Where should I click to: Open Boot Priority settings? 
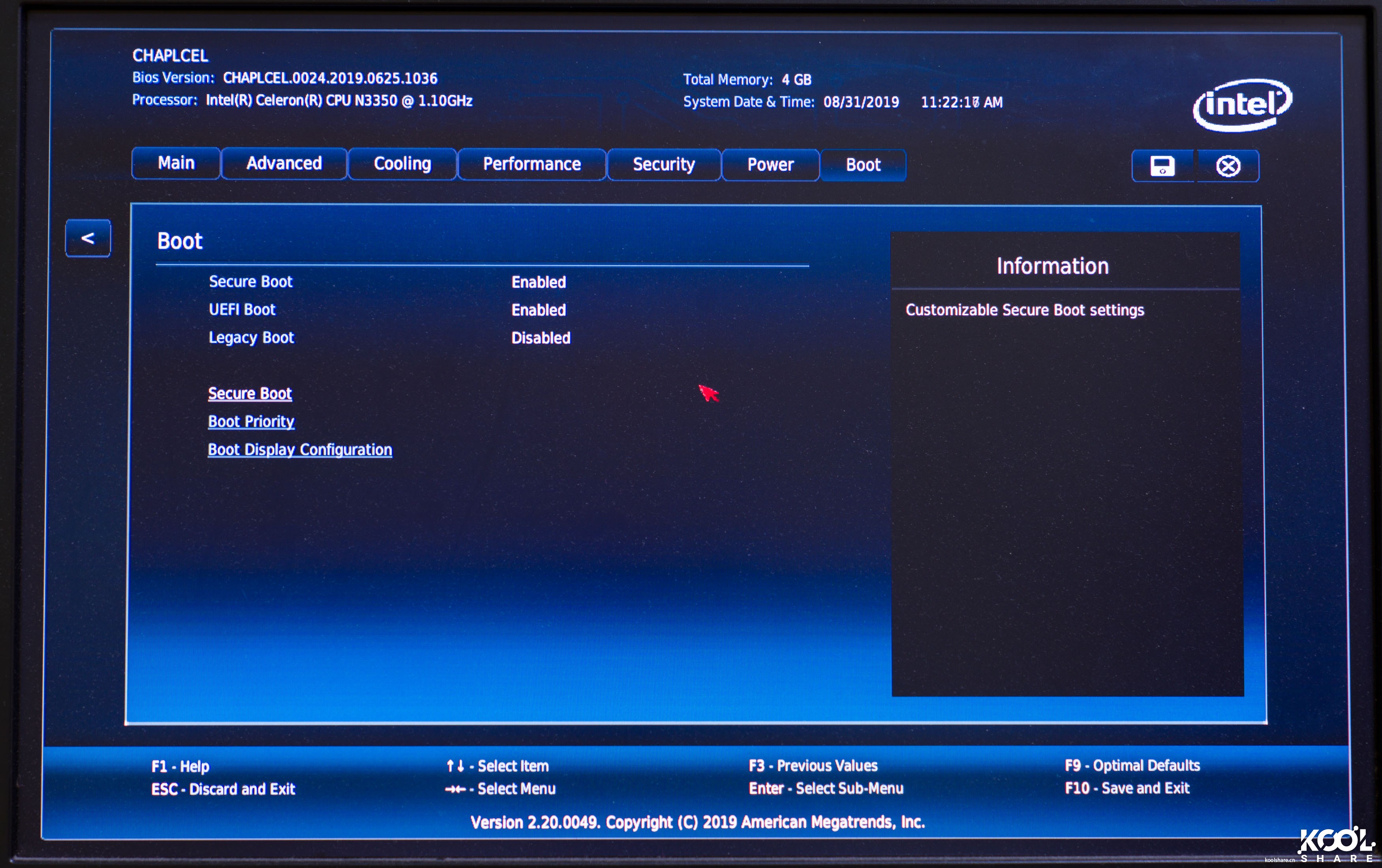(252, 422)
